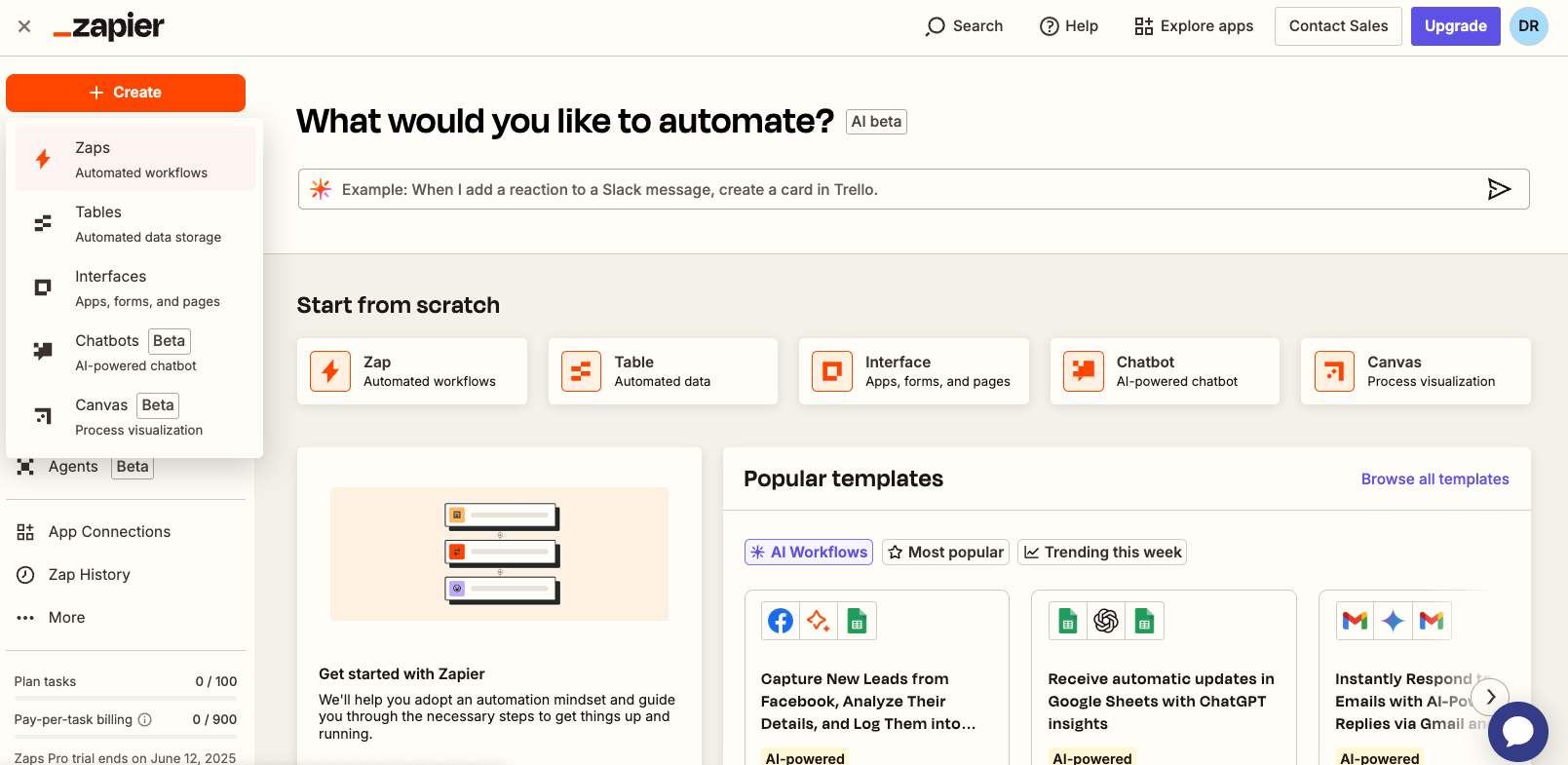Image resolution: width=1568 pixels, height=765 pixels.
Task: Click the pay-per-task billing info icon
Action: pyautogui.click(x=145, y=719)
